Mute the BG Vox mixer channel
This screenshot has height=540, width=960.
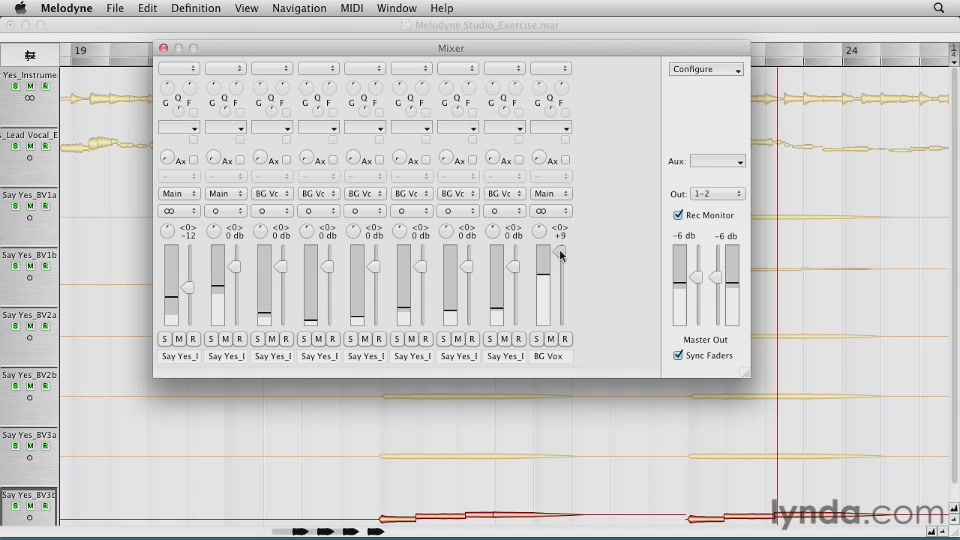(x=550, y=339)
